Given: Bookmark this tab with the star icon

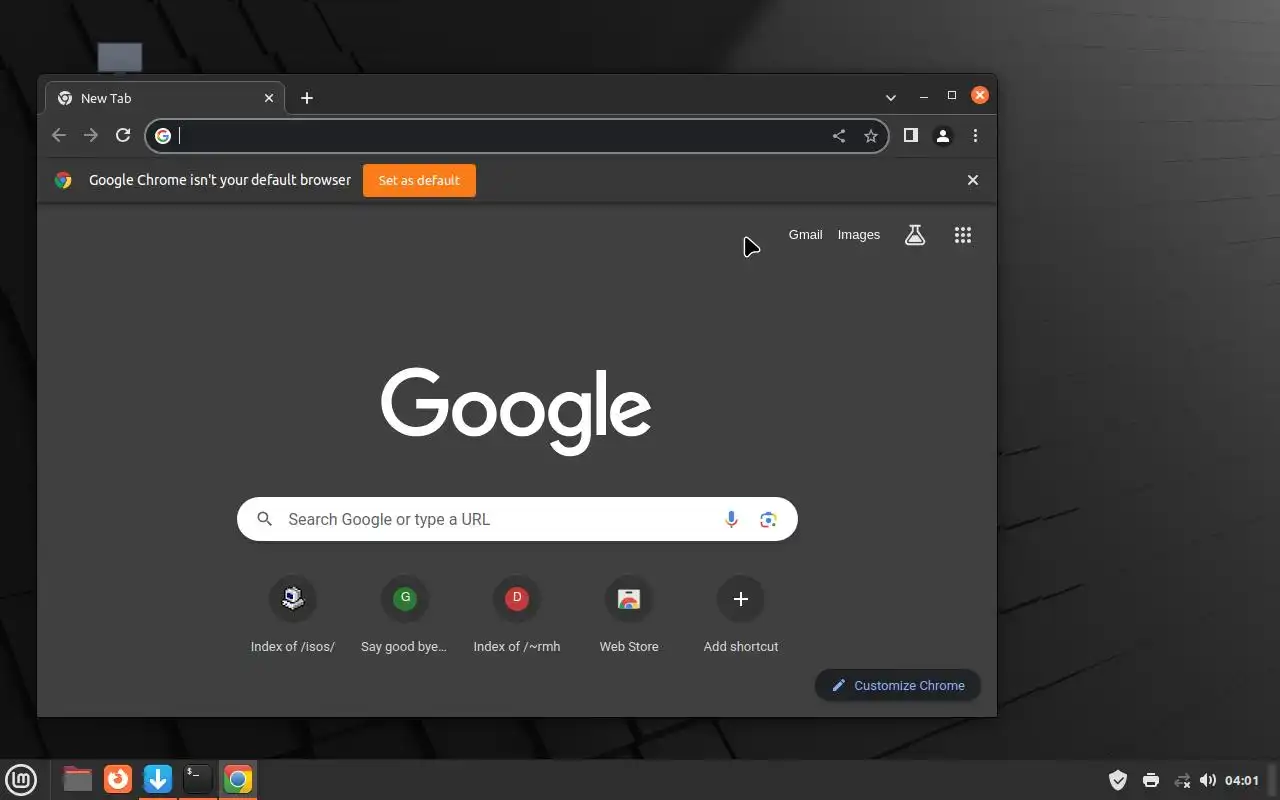Looking at the screenshot, I should 871,136.
